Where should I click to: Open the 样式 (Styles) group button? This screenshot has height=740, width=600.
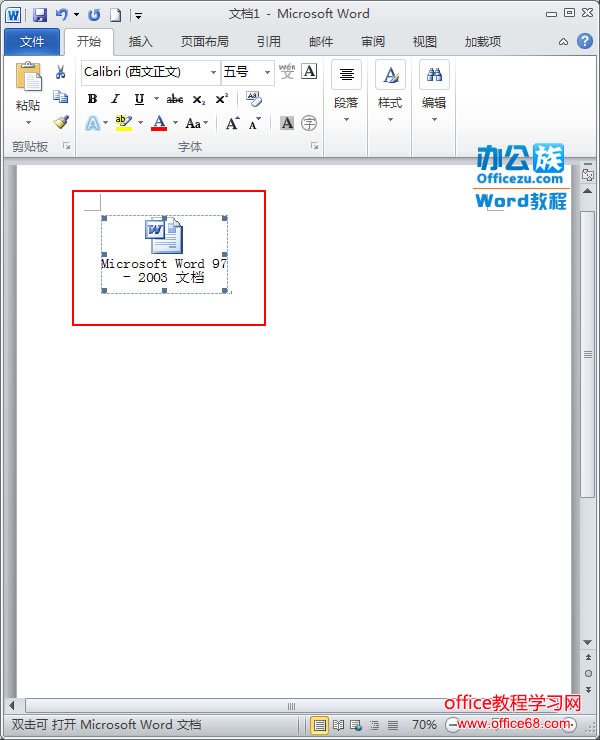tap(390, 92)
